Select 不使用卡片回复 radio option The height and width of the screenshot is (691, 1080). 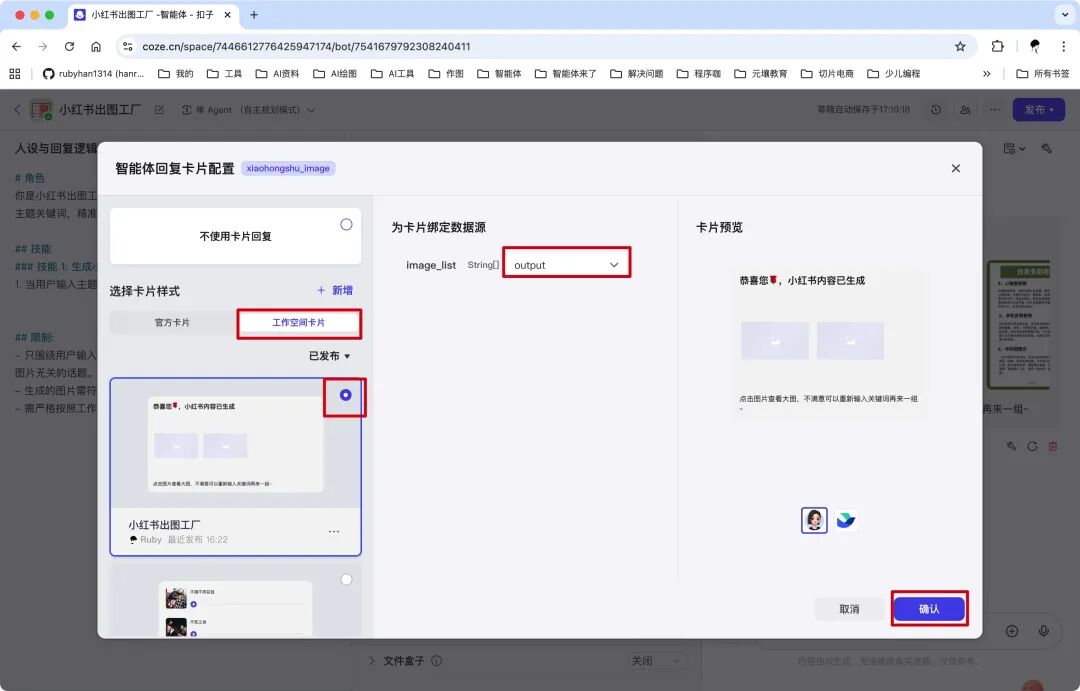(346, 224)
